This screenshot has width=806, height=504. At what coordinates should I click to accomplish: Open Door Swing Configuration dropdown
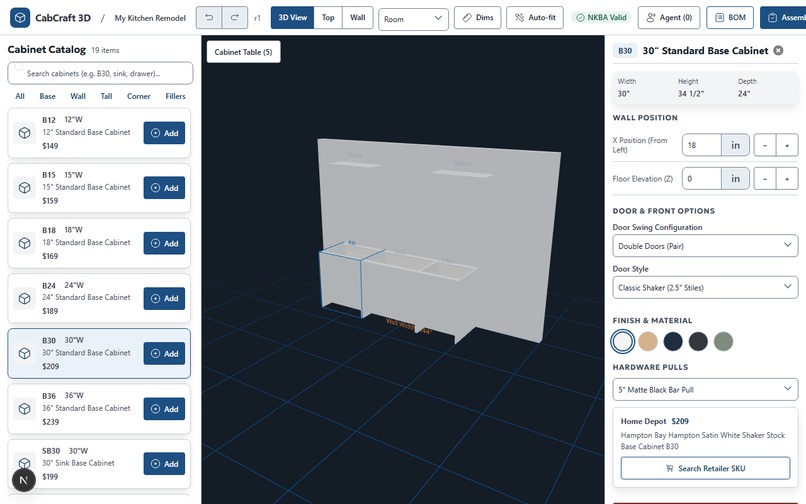[x=705, y=246]
